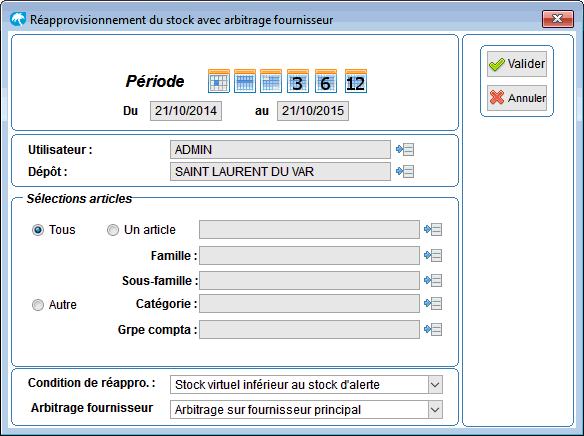The image size is (584, 436).
Task: Open the Dépôt lookup list icon
Action: [x=405, y=171]
